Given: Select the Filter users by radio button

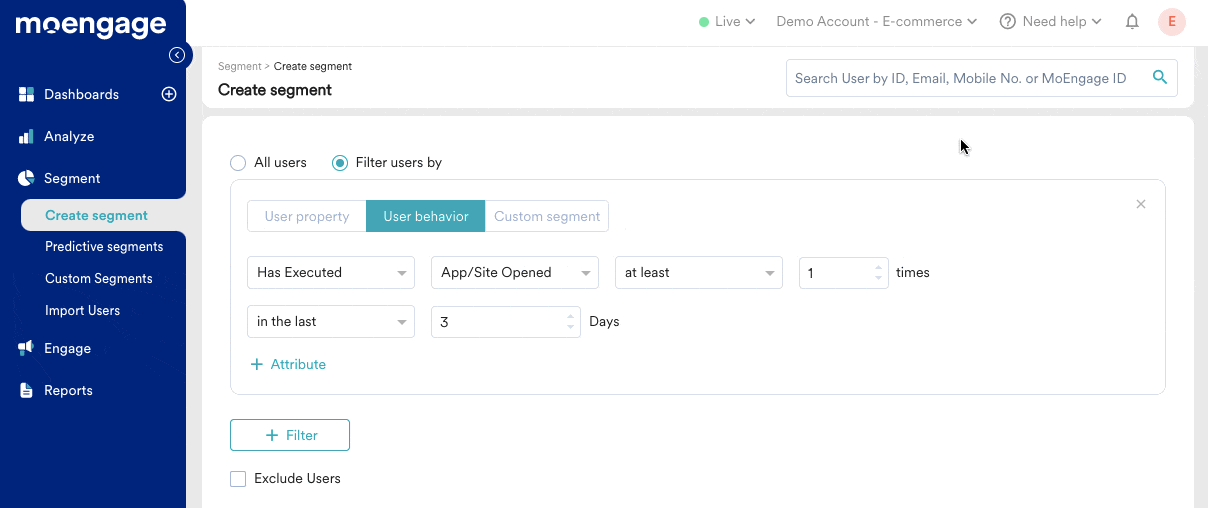Looking at the screenshot, I should pos(340,162).
